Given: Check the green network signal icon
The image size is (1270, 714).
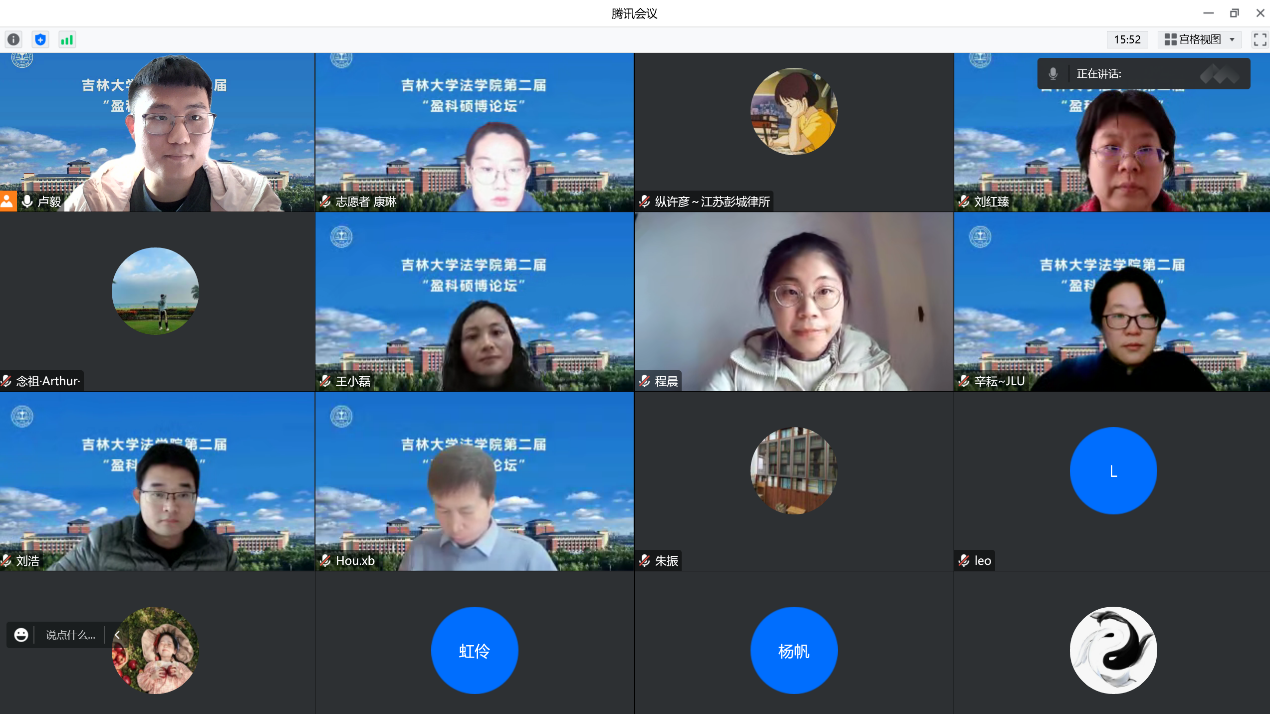Looking at the screenshot, I should (x=67, y=40).
